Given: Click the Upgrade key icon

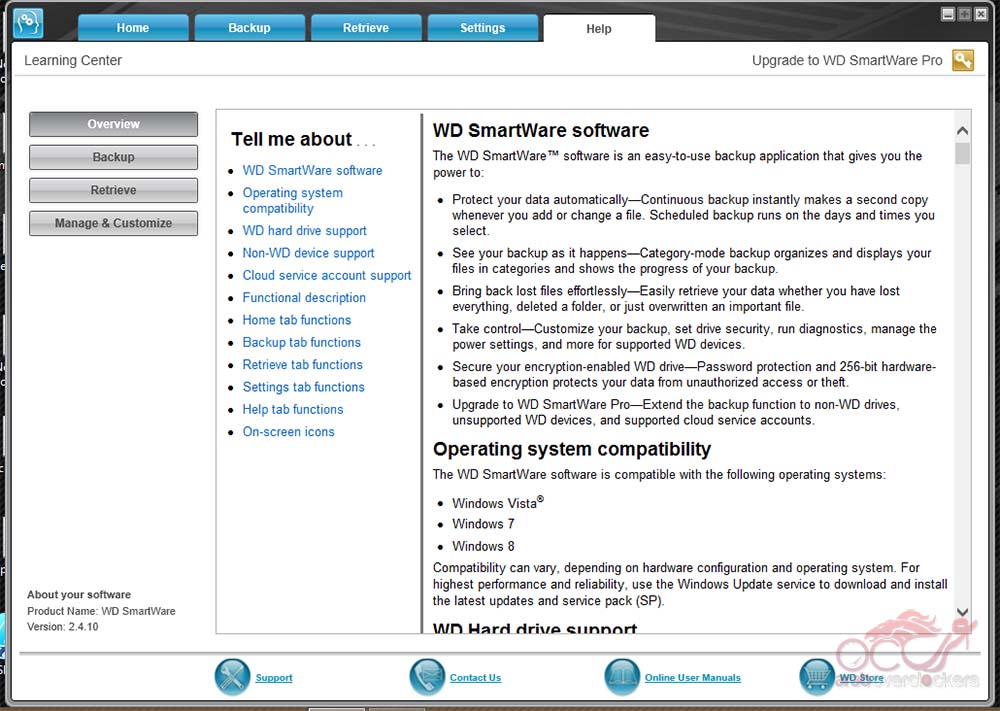Looking at the screenshot, I should coord(962,61).
